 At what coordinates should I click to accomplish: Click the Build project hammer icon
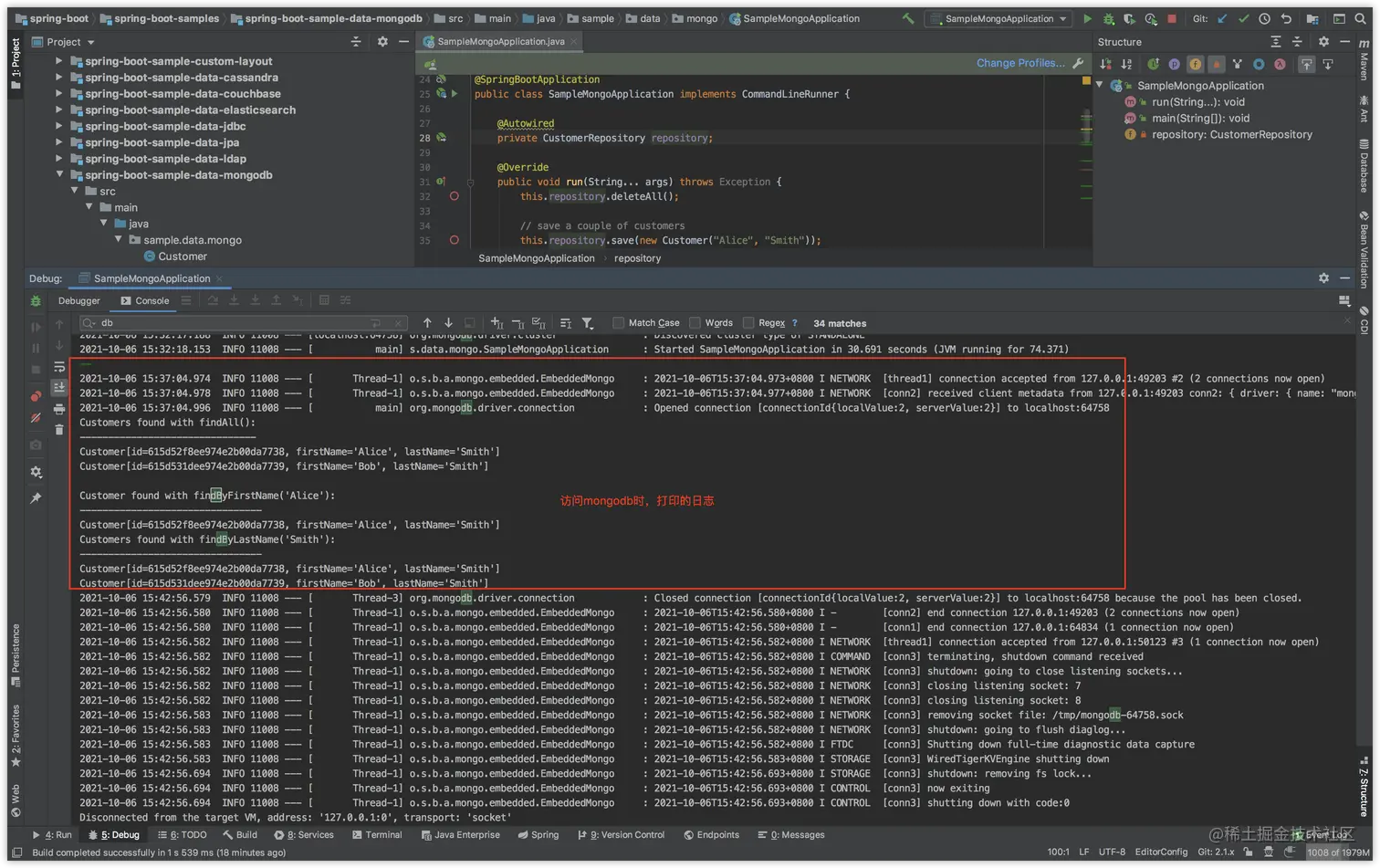(x=907, y=18)
